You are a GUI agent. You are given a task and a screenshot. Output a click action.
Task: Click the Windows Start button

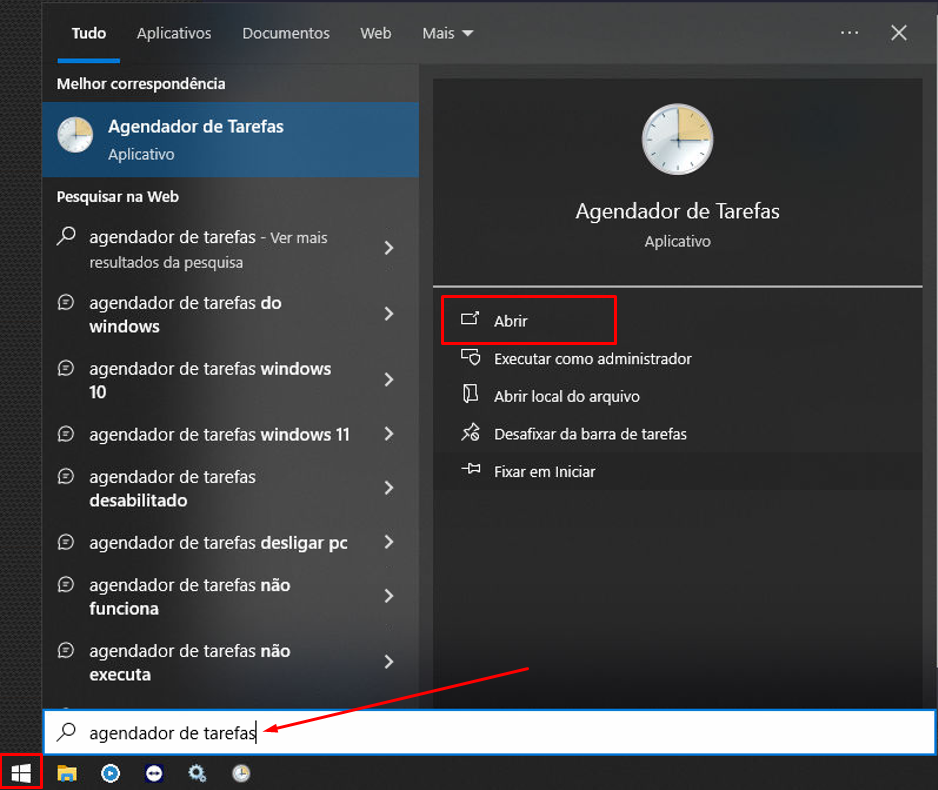pos(21,773)
